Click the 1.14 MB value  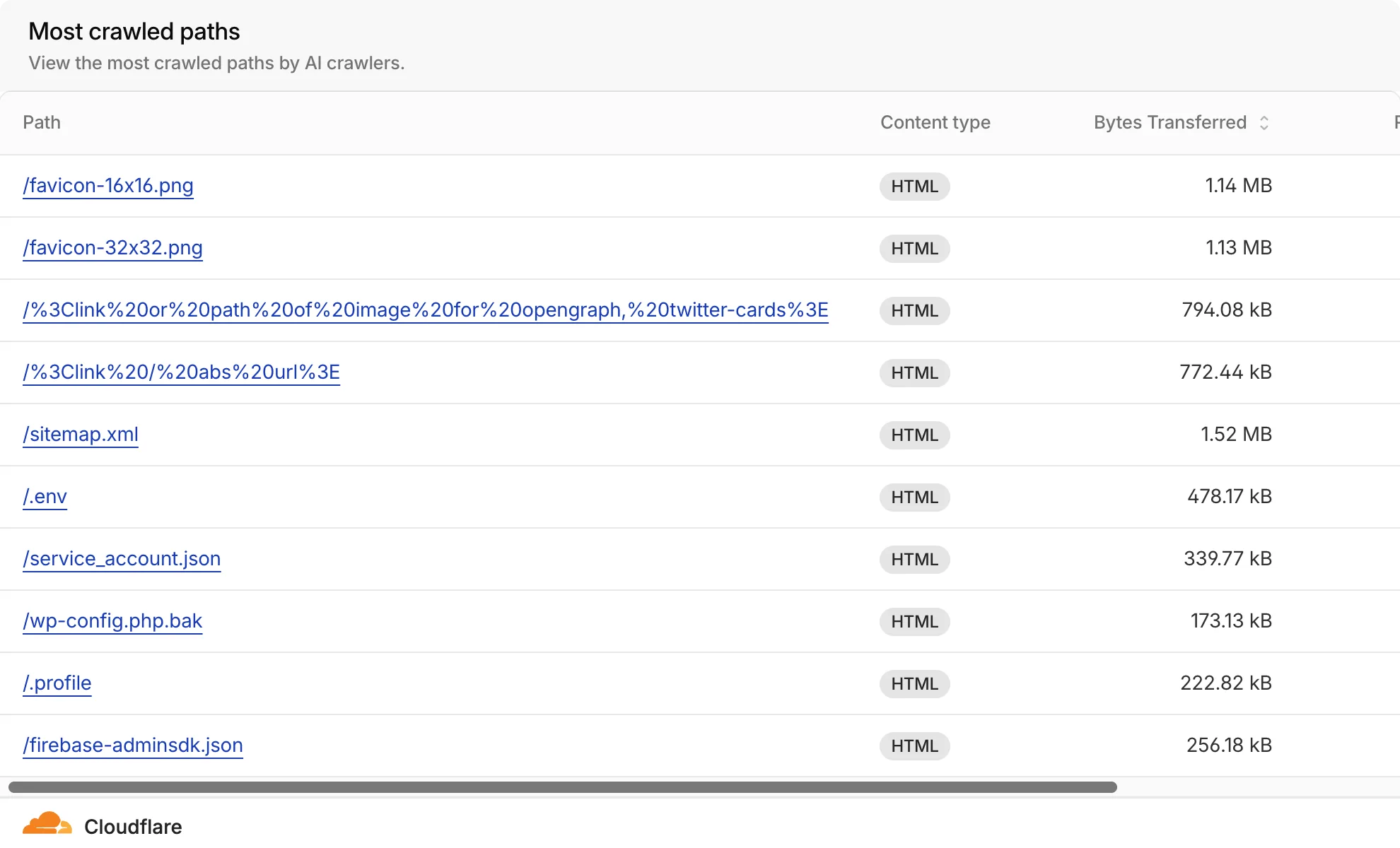[1239, 186]
